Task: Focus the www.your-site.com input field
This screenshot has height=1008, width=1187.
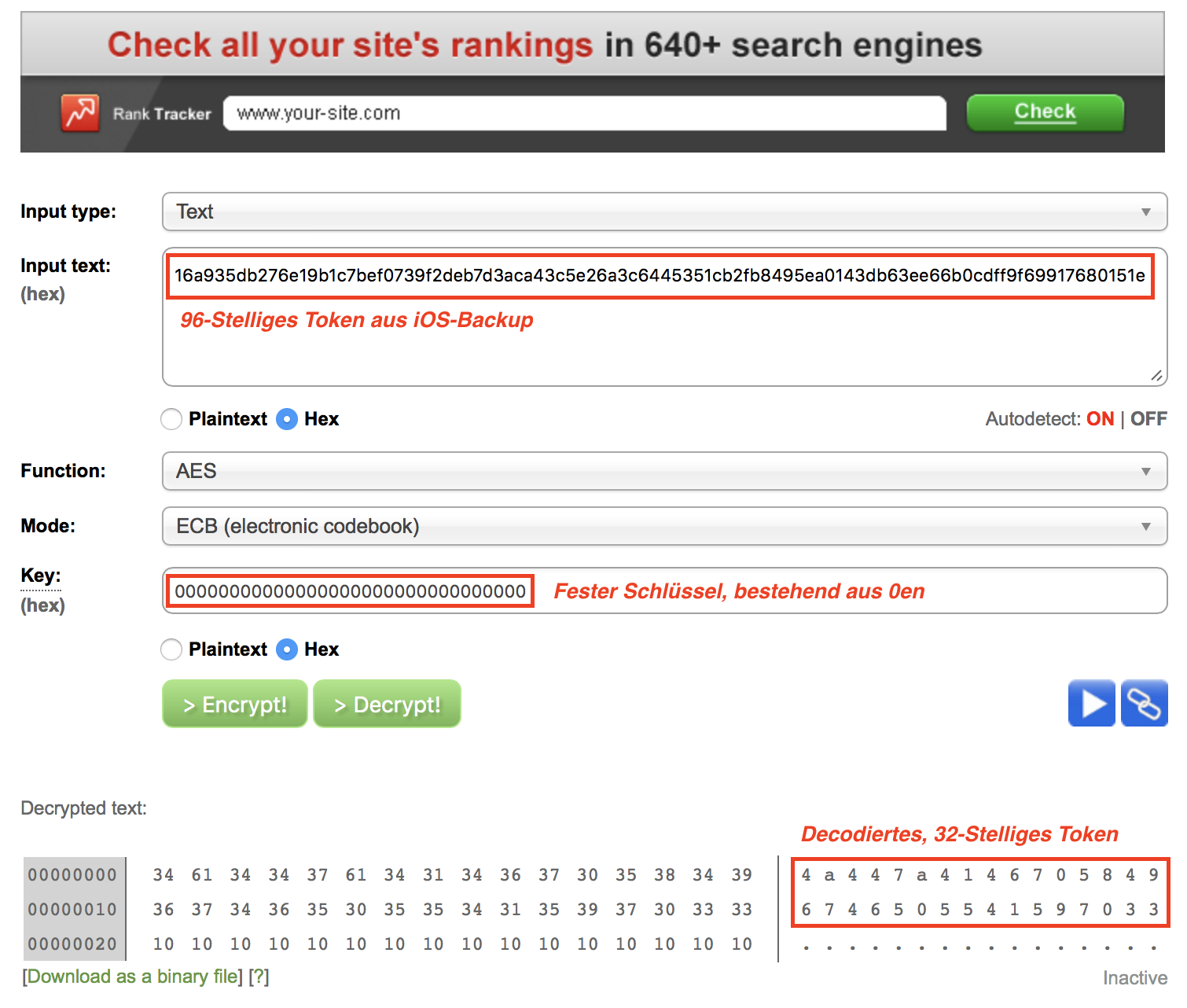Action: (x=584, y=113)
